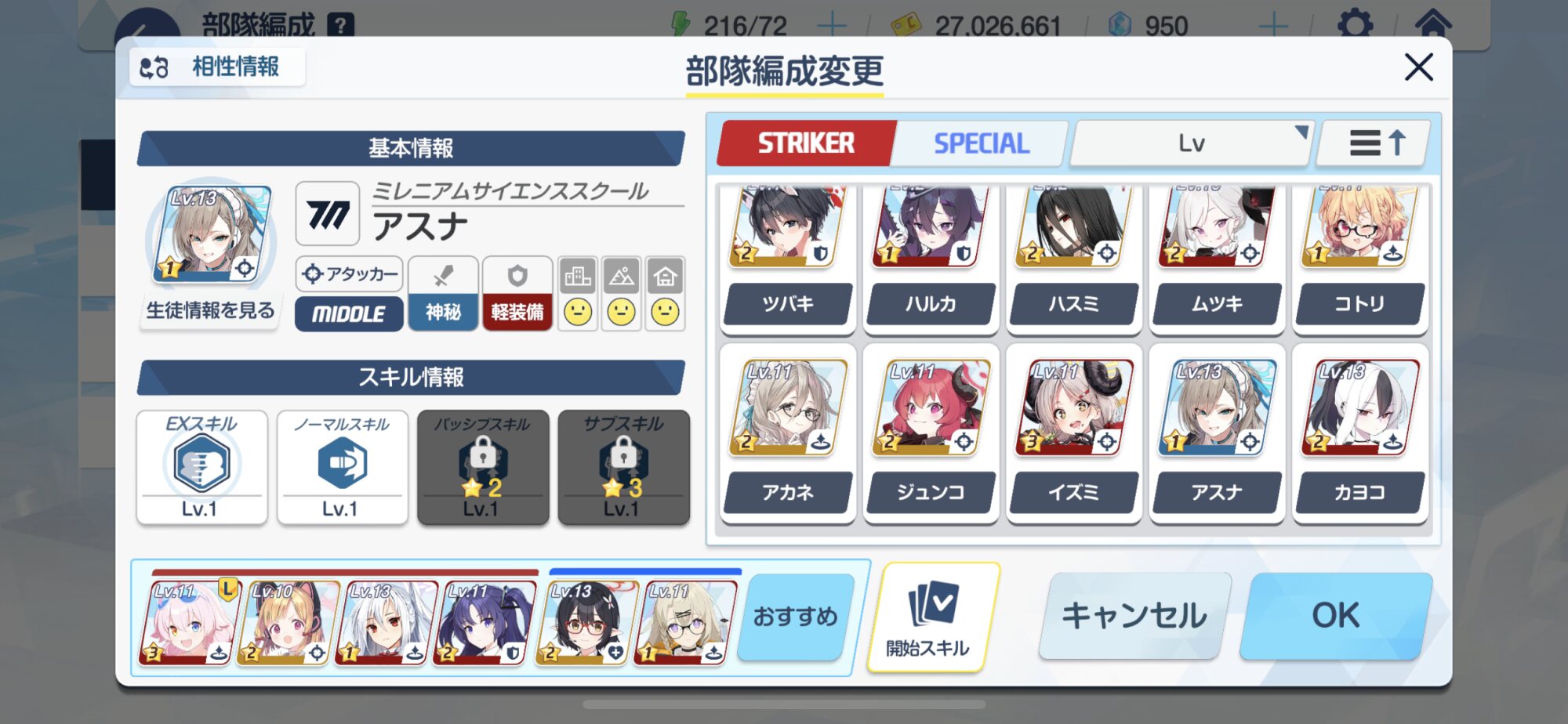
Task: Open the 開始スキル card icon
Action: tap(931, 604)
